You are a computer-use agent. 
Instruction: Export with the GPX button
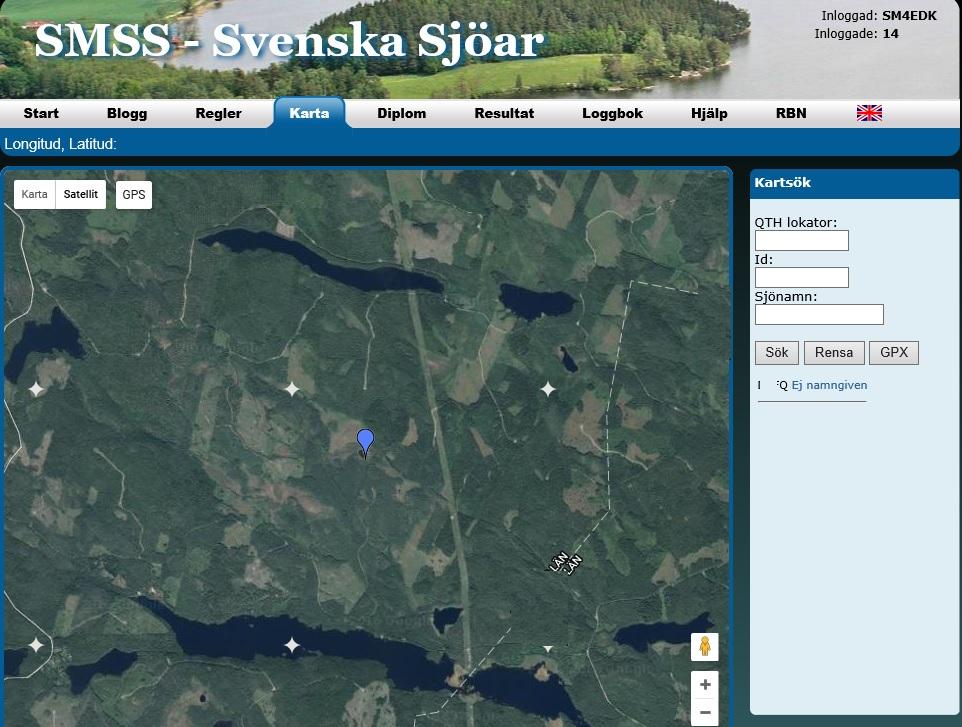tap(893, 352)
